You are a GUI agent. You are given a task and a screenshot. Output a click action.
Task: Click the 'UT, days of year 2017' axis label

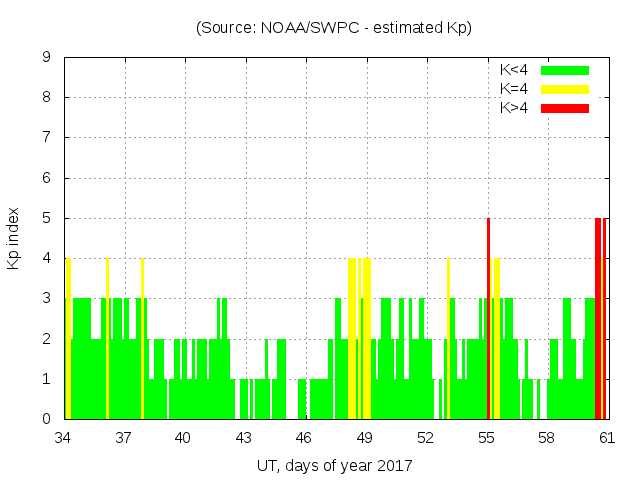pyautogui.click(x=334, y=466)
